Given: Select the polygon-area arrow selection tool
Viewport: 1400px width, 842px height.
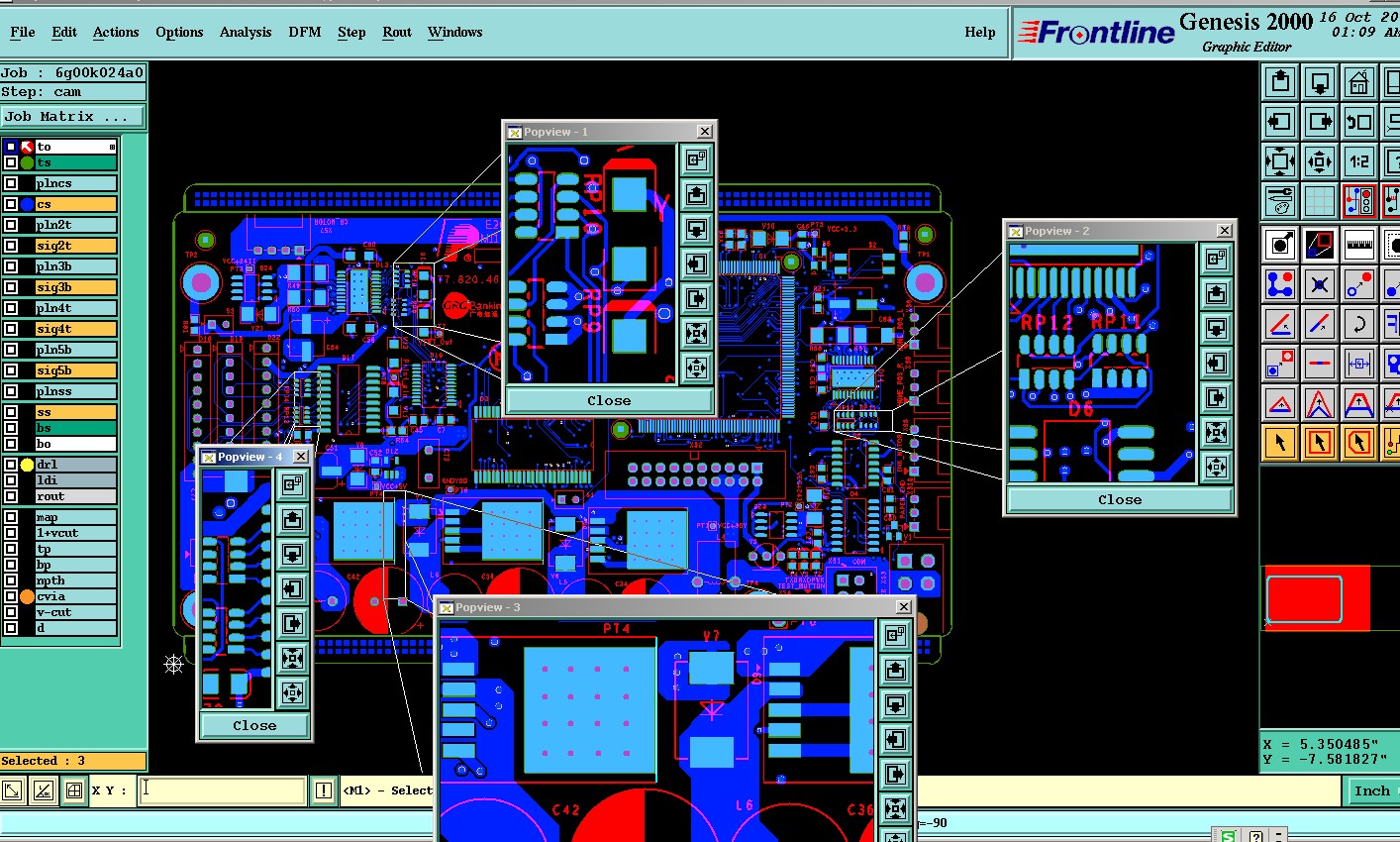Looking at the screenshot, I should (1359, 442).
